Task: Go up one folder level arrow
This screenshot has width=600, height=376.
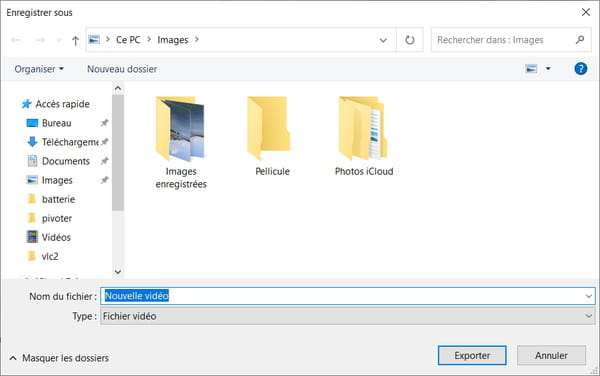Action: pos(75,40)
